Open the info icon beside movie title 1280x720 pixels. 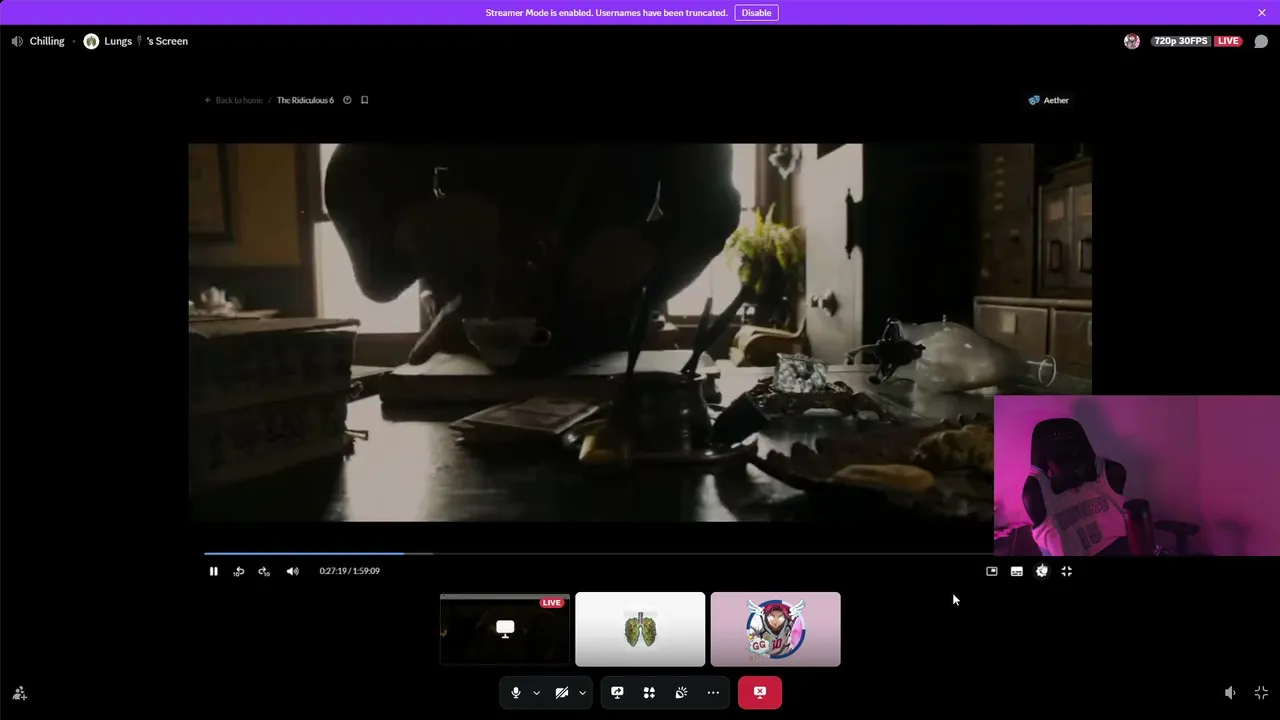pos(347,100)
